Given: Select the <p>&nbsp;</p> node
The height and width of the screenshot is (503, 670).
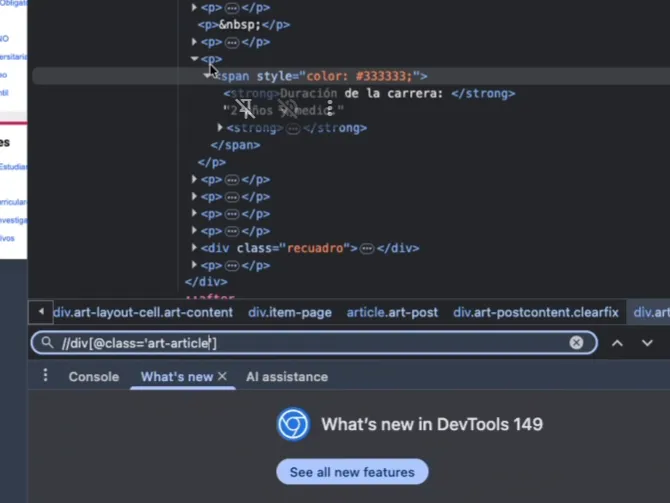Looking at the screenshot, I should coord(244,25).
